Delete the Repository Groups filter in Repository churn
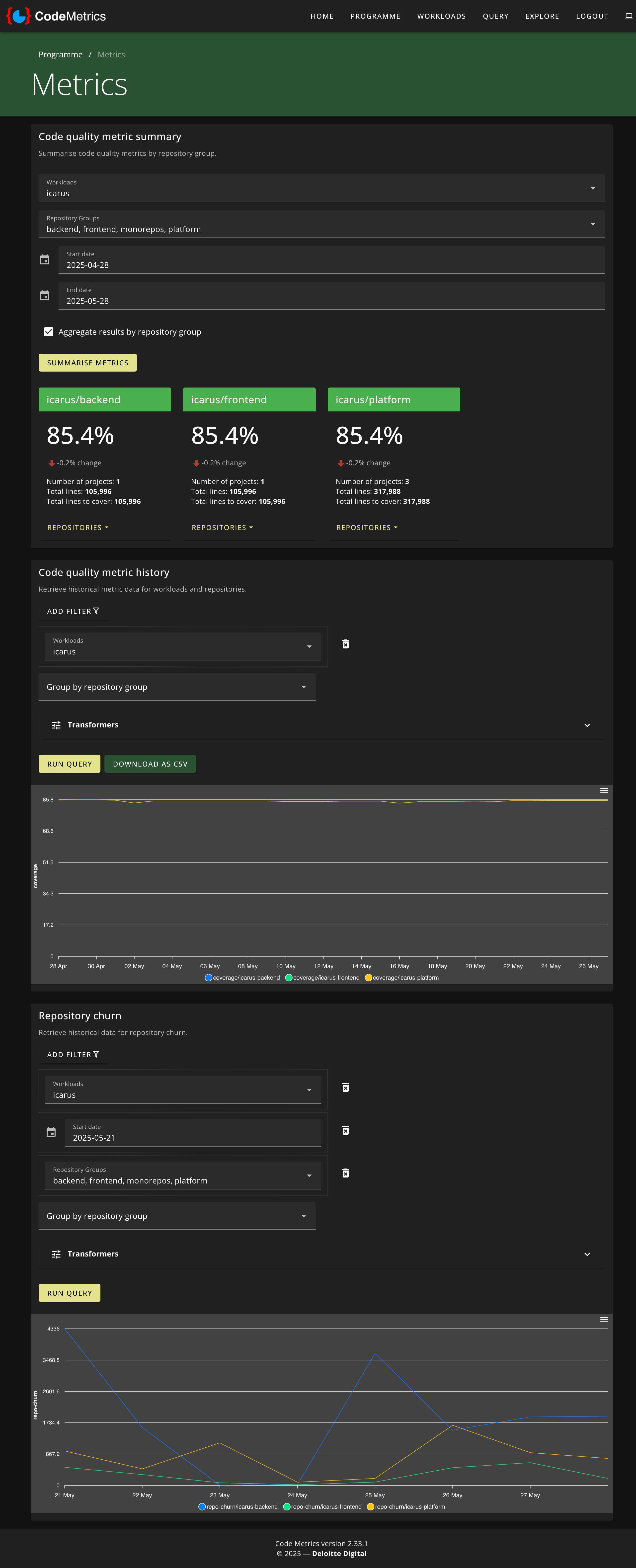Image resolution: width=636 pixels, height=1568 pixels. tap(346, 1173)
